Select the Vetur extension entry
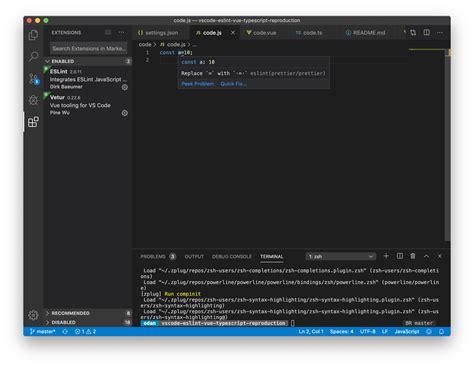This screenshot has width=474, height=367. point(88,105)
